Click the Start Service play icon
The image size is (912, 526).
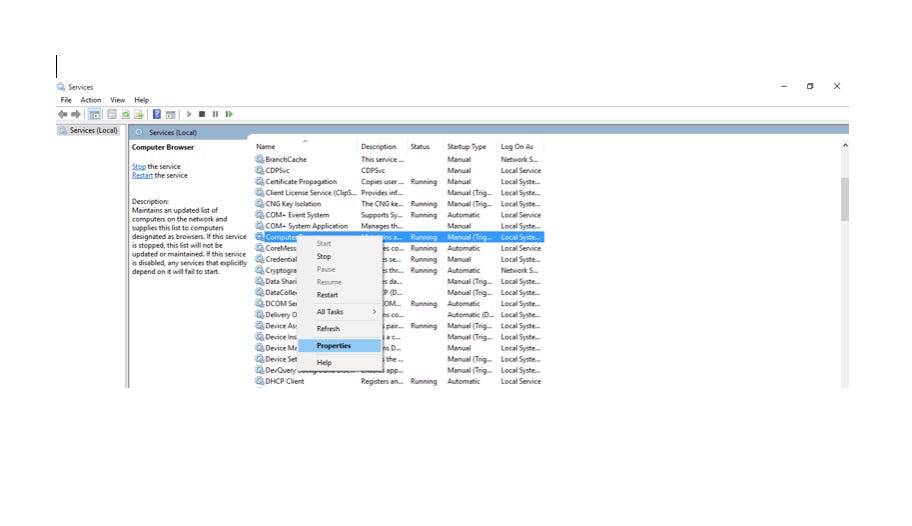click(189, 115)
